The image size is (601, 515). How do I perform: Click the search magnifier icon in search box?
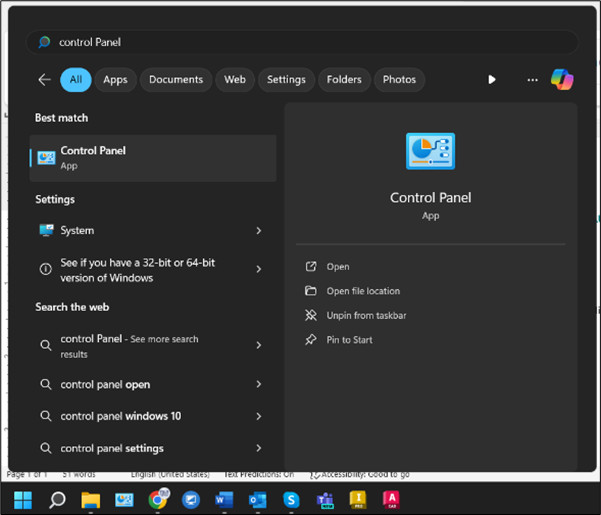point(44,42)
